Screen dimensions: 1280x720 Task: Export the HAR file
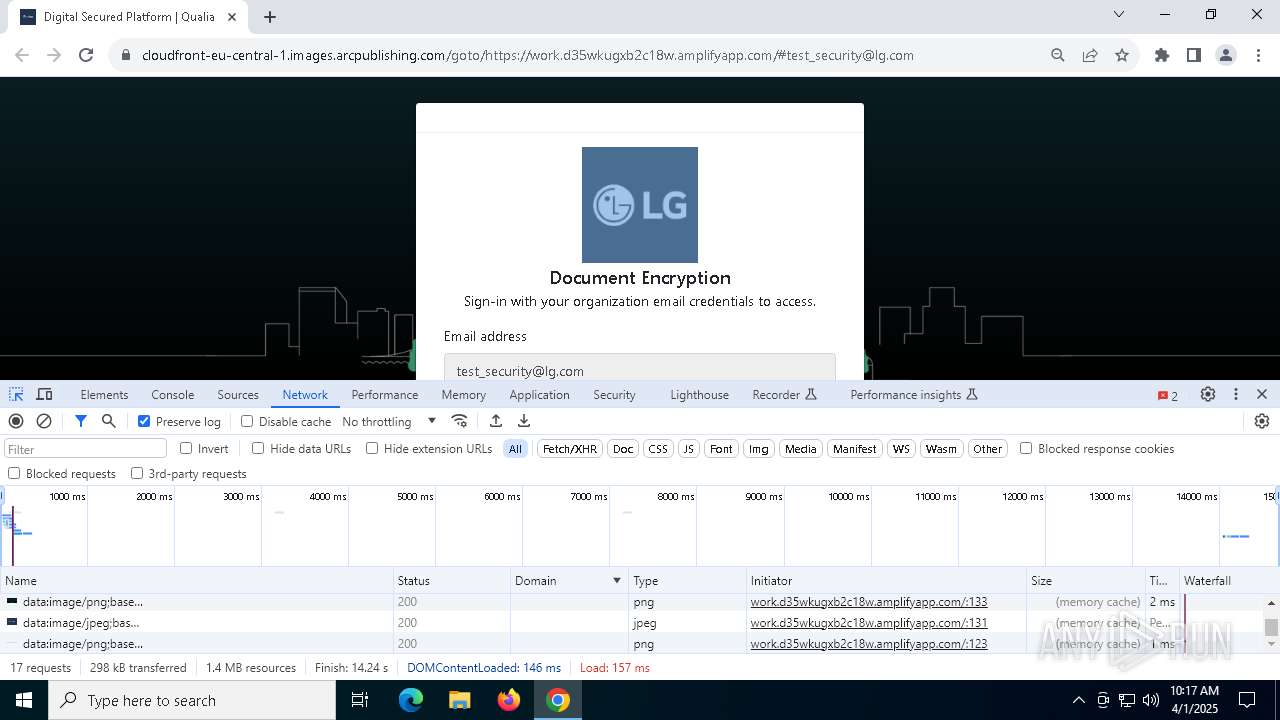pyautogui.click(x=524, y=422)
